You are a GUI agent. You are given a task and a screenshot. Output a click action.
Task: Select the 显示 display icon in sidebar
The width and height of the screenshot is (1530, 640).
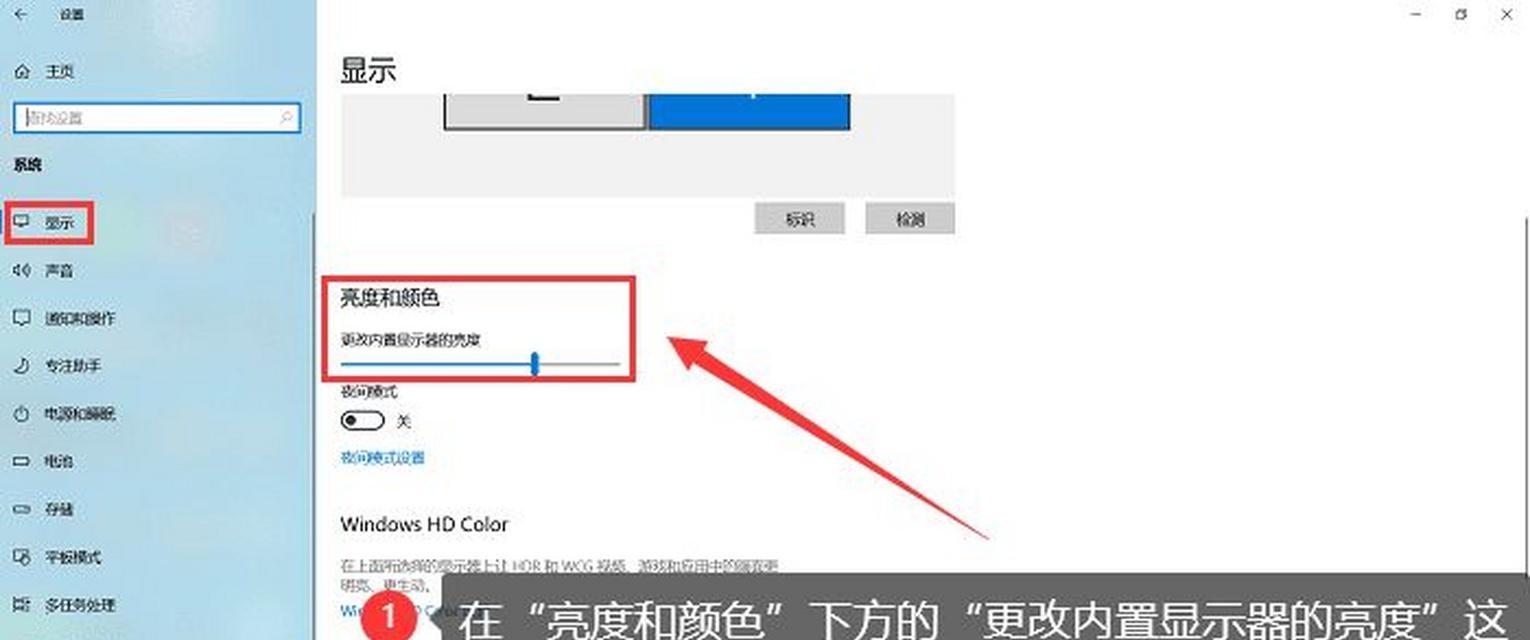pos(23,222)
